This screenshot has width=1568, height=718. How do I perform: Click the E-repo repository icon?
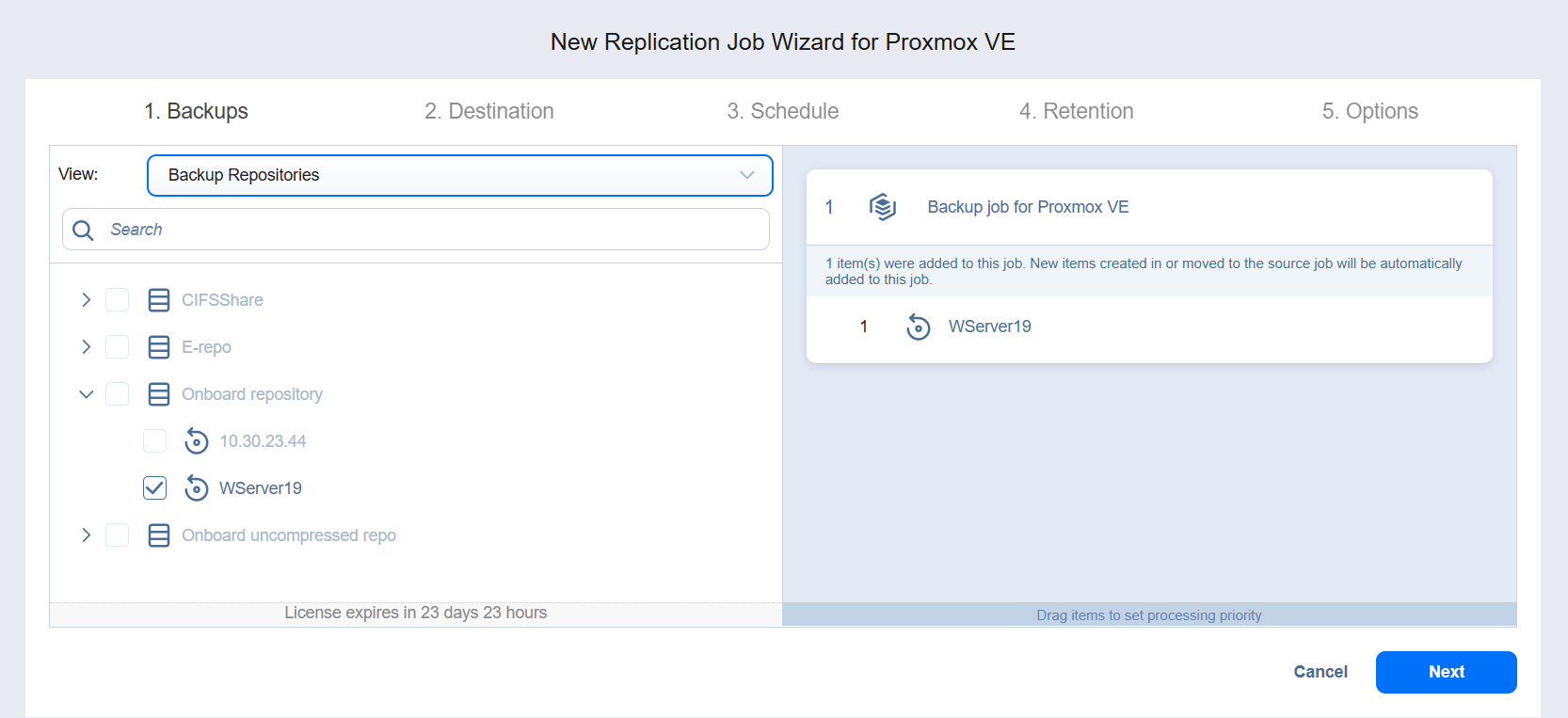click(159, 347)
